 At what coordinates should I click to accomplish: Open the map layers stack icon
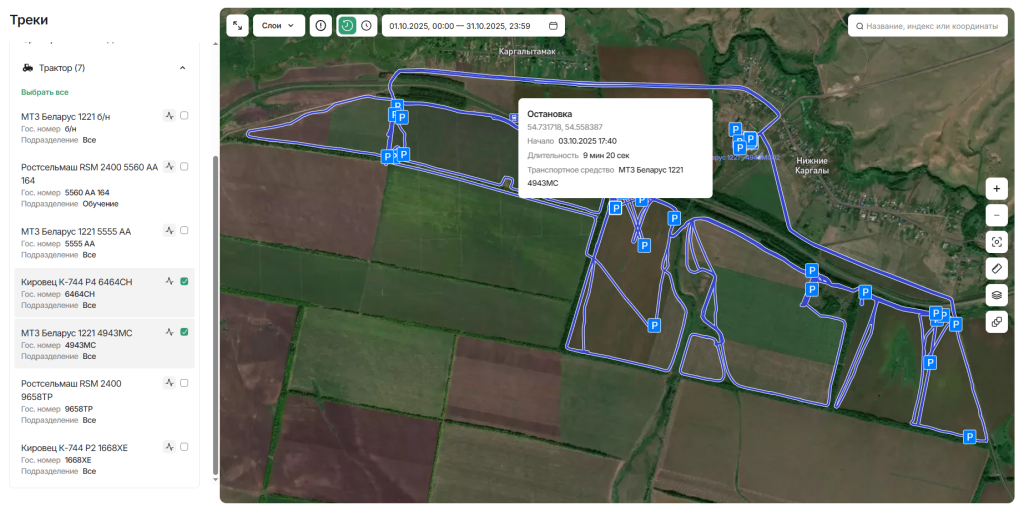click(996, 295)
